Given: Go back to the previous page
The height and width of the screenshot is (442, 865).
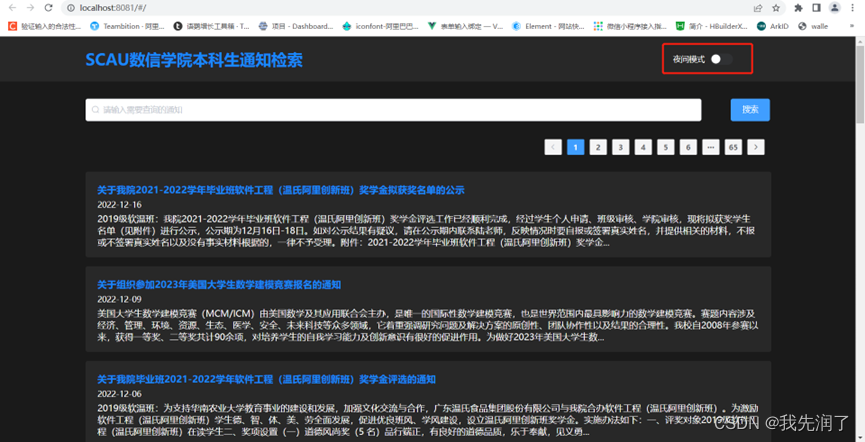Looking at the screenshot, I should tap(12, 8).
